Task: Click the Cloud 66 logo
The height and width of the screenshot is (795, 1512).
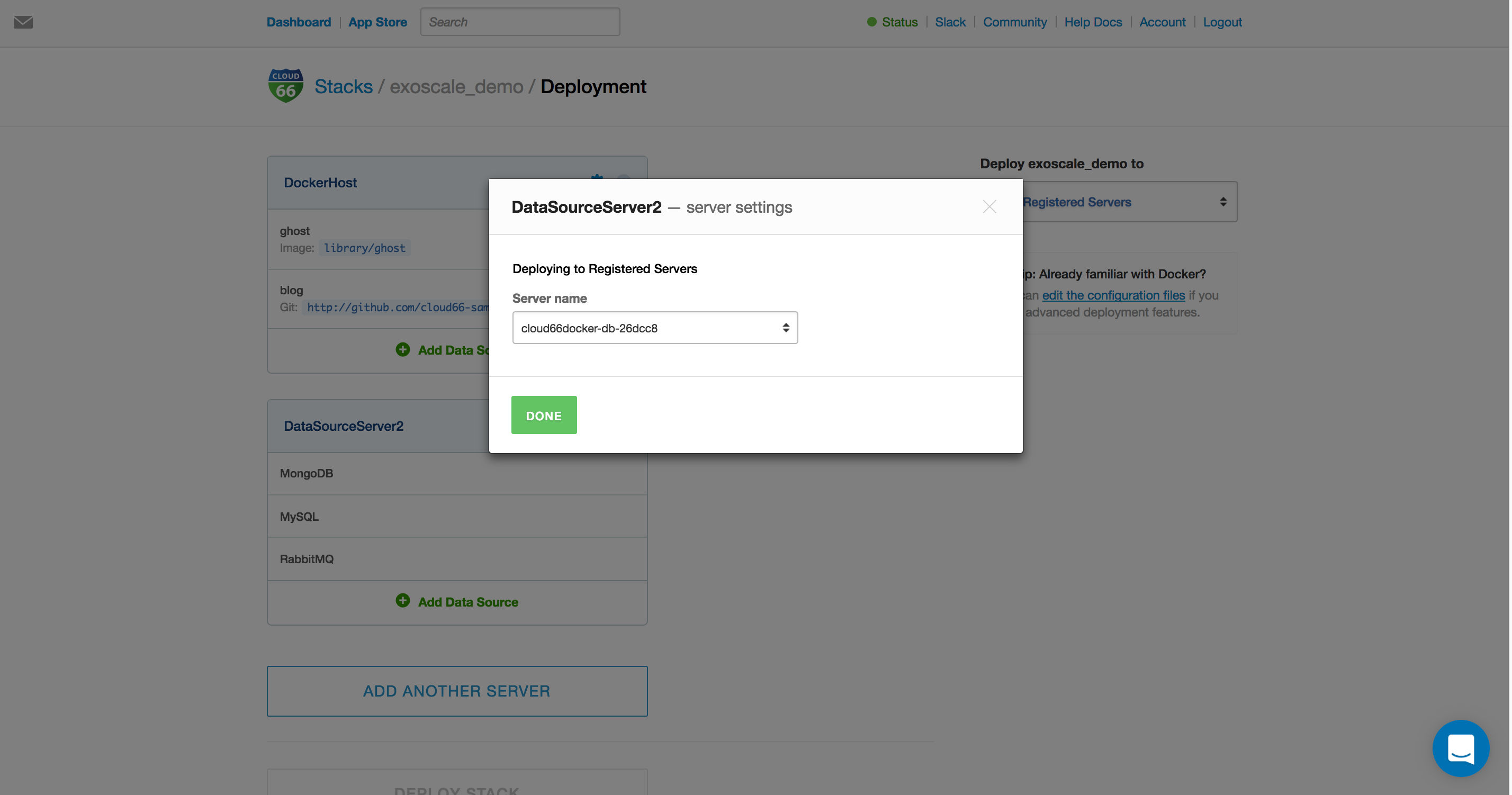Action: 286,85
